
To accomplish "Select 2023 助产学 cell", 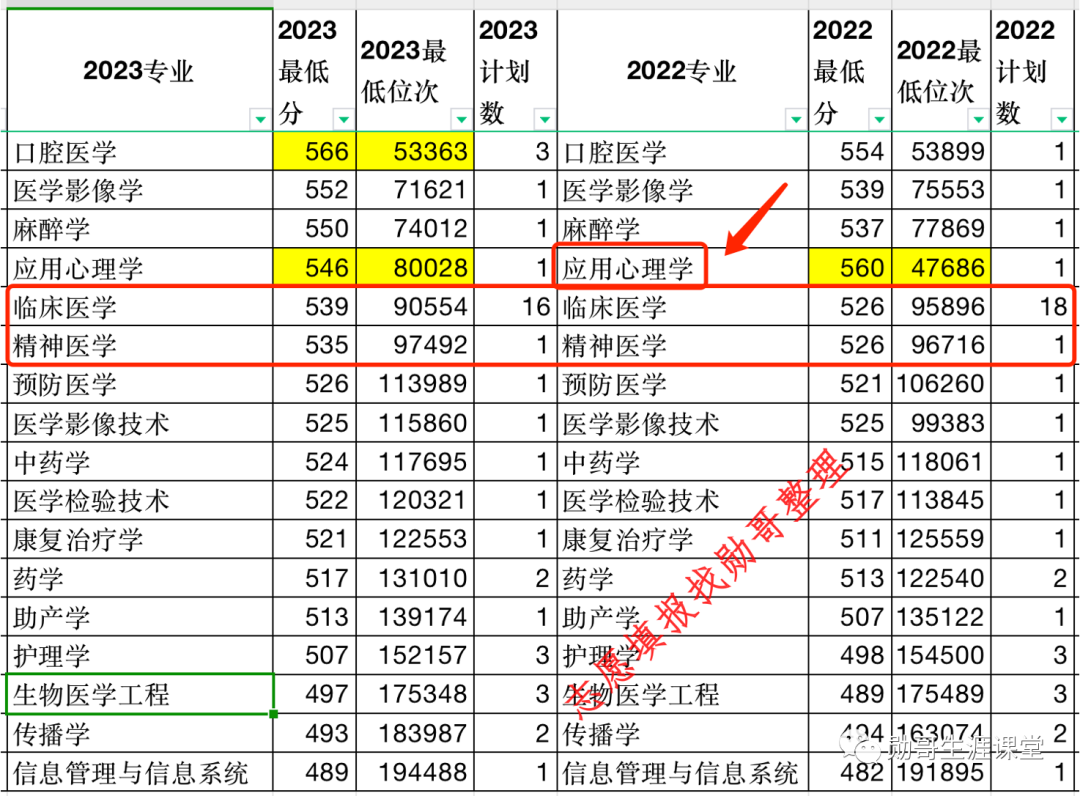I will pos(140,616).
